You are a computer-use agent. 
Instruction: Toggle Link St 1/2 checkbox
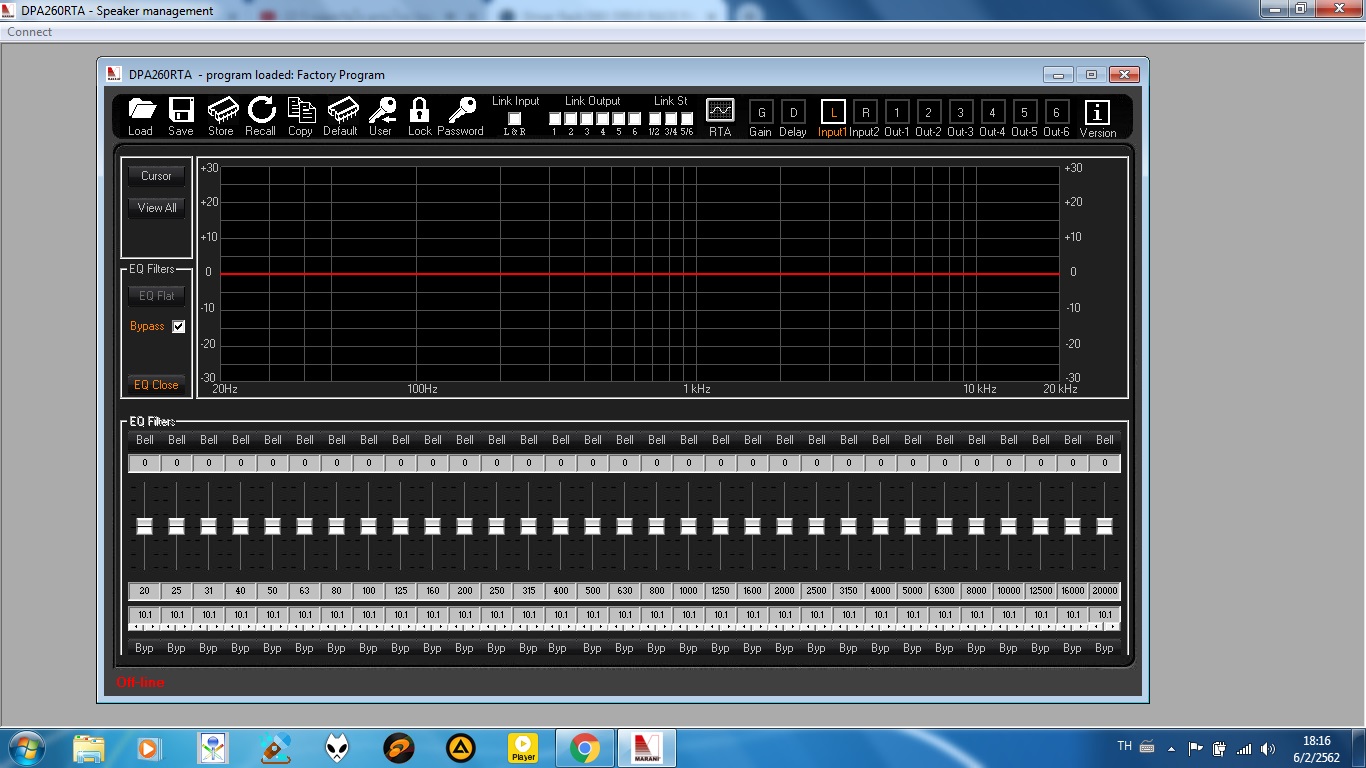[655, 119]
